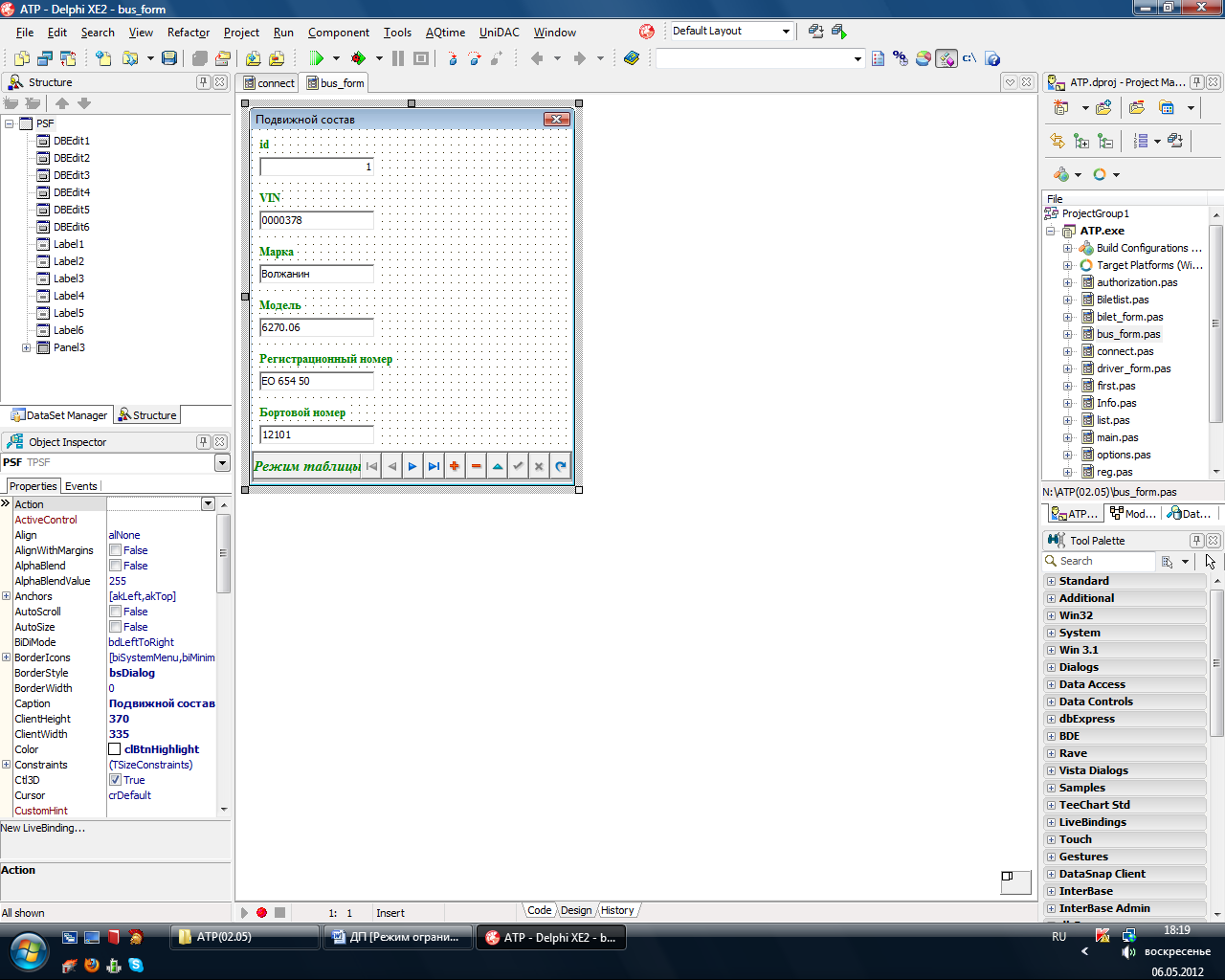Viewport: 1225px width, 980px height.
Task: Open the PSF TPSF object selector dropdown
Action: click(223, 463)
